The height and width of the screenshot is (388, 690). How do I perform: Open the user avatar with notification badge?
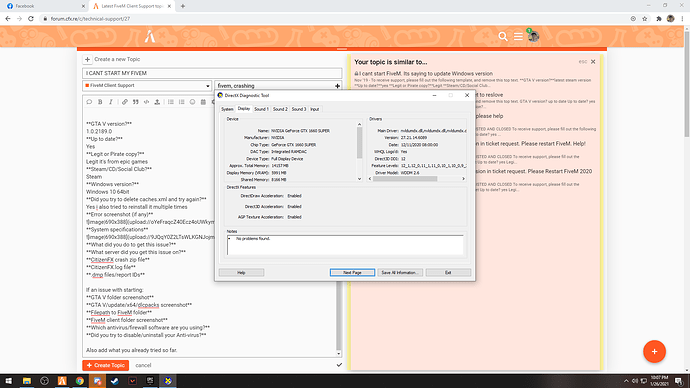(x=533, y=36)
